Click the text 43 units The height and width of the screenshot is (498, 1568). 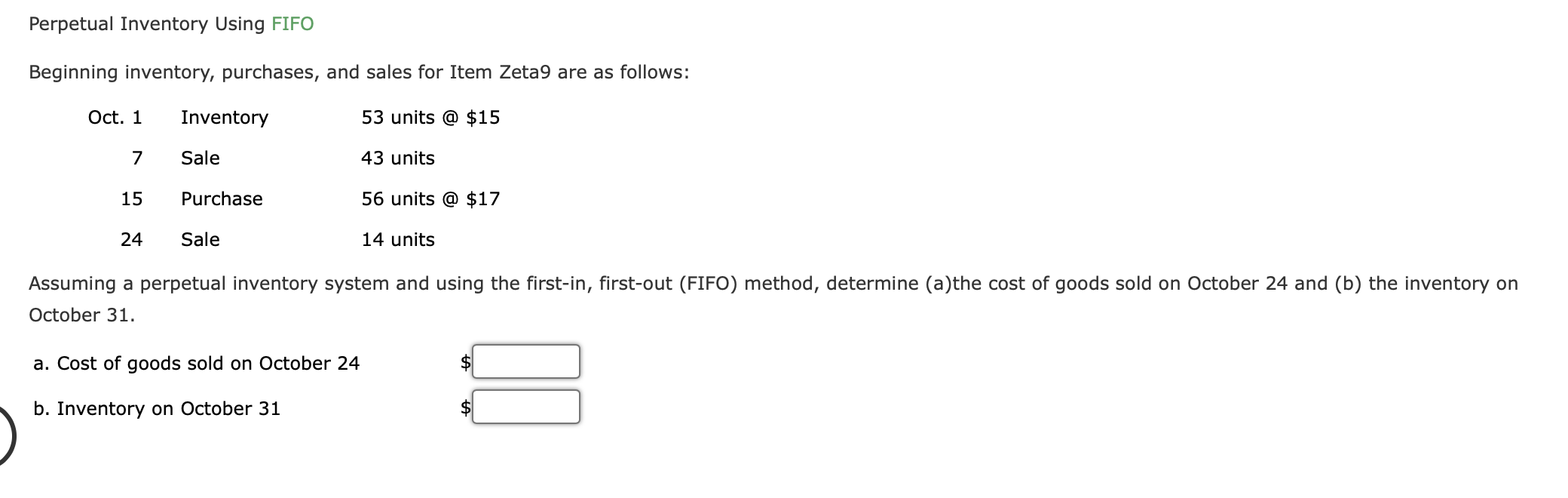[x=398, y=158]
